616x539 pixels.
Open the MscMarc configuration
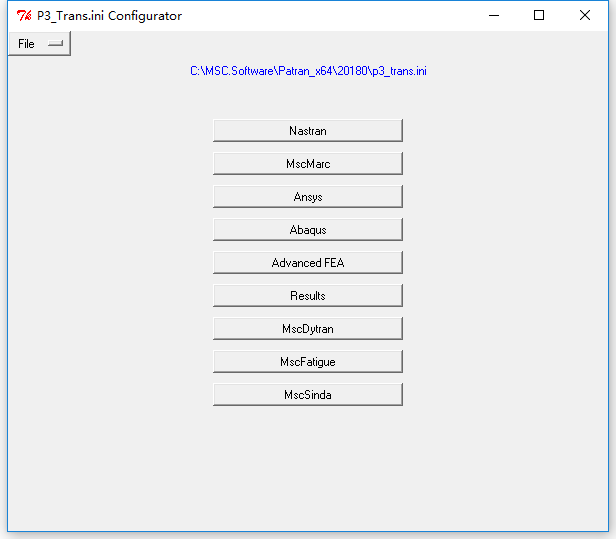click(308, 163)
